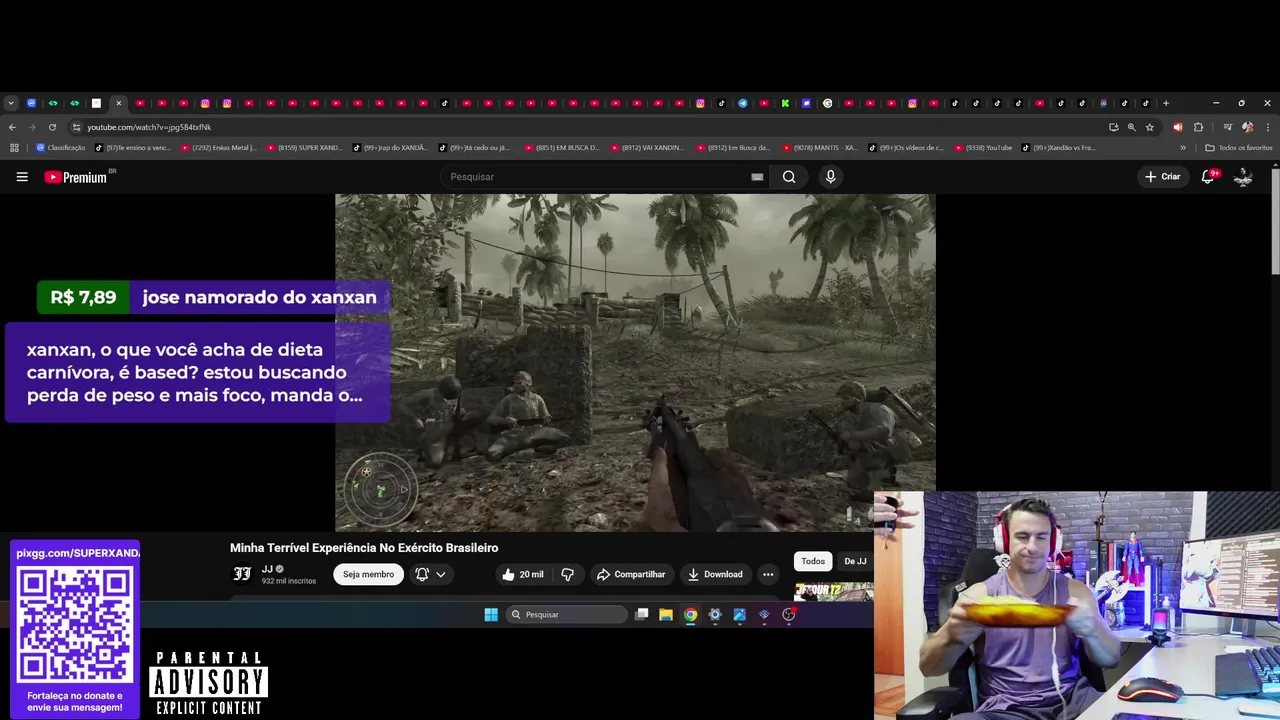Click the YouTube search magnifier button

[x=789, y=177]
